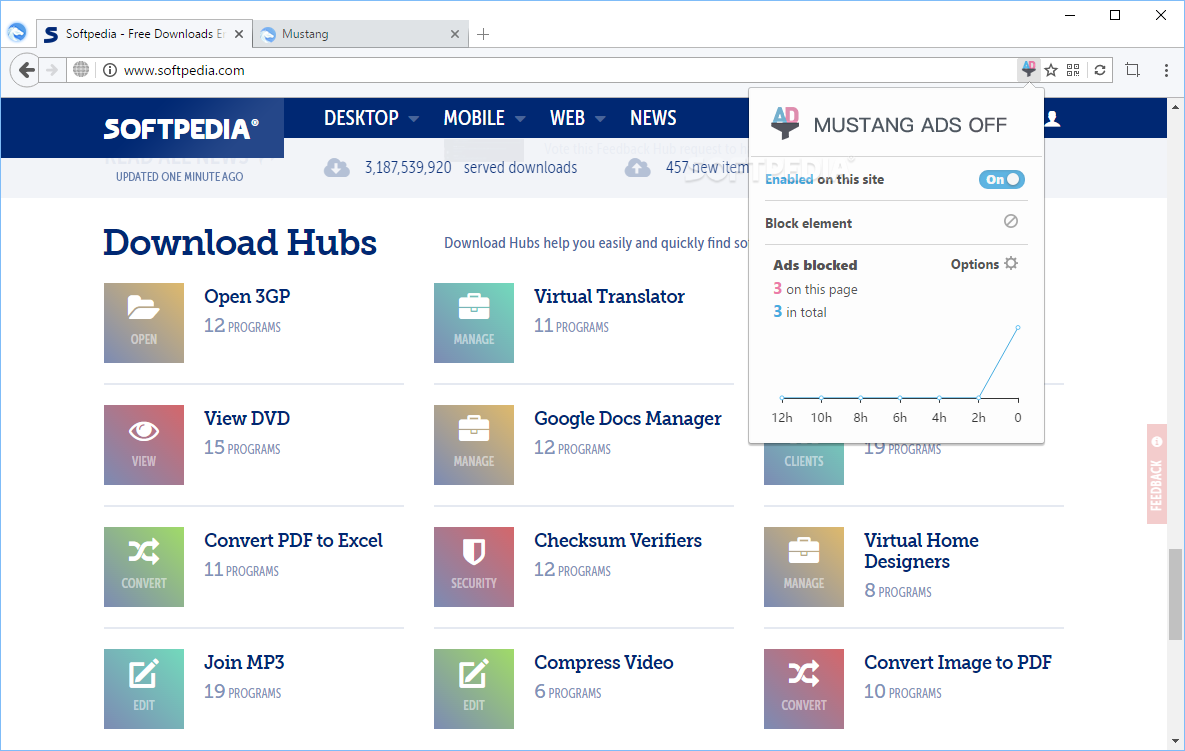Click the View DVD hub VIEW tile
1185x751 pixels.
point(144,445)
